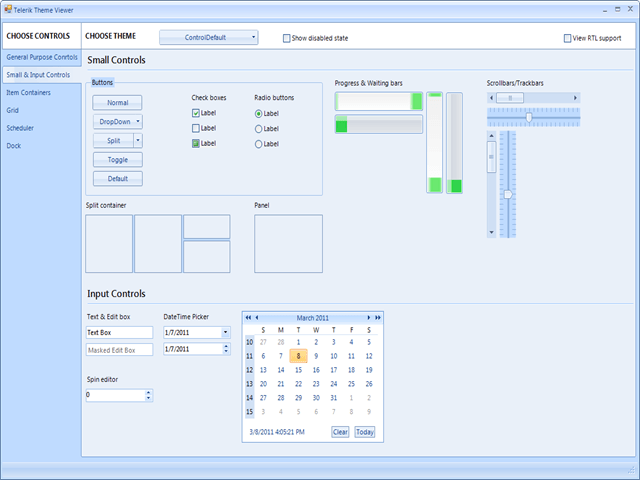Go to next month in calendar

click(x=369, y=318)
